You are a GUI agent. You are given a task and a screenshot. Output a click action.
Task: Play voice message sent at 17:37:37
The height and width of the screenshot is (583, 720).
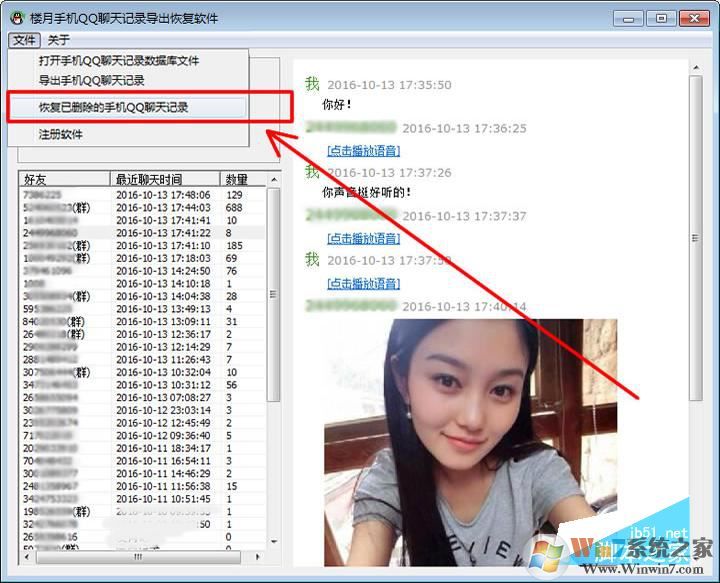coord(364,238)
